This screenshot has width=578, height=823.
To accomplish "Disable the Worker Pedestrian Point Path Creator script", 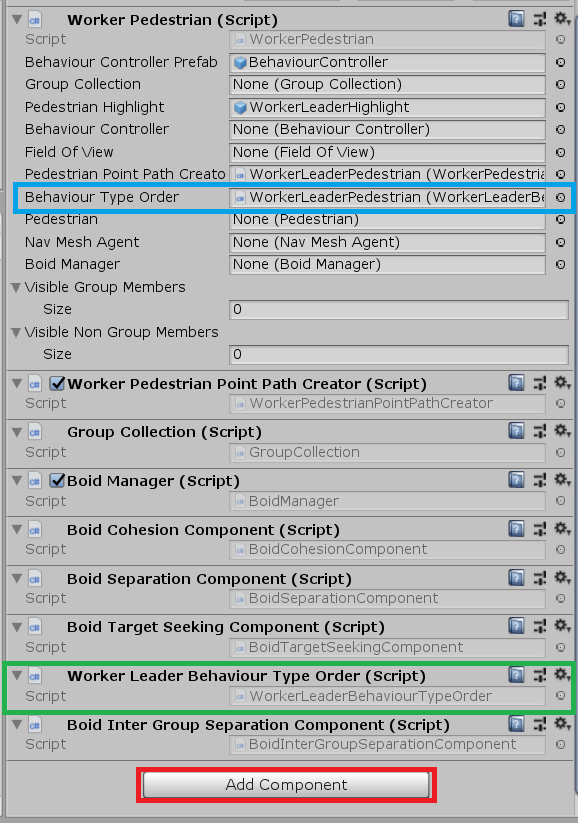I will 57,384.
